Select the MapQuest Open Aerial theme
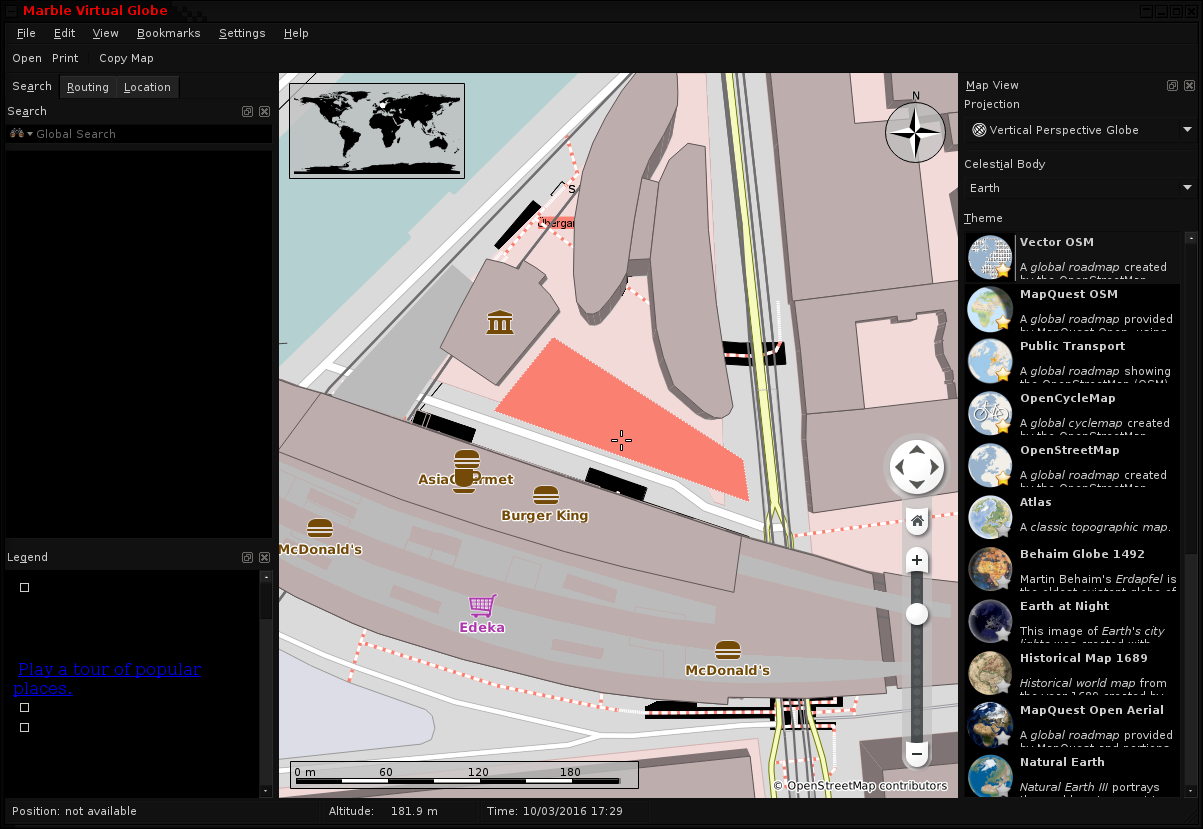1203x829 pixels. click(x=1073, y=725)
